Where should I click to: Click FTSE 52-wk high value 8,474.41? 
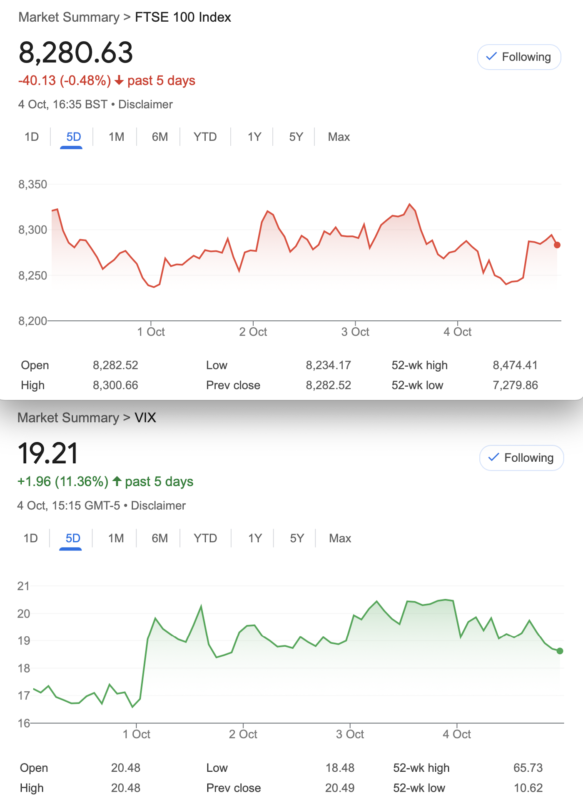[x=515, y=365]
